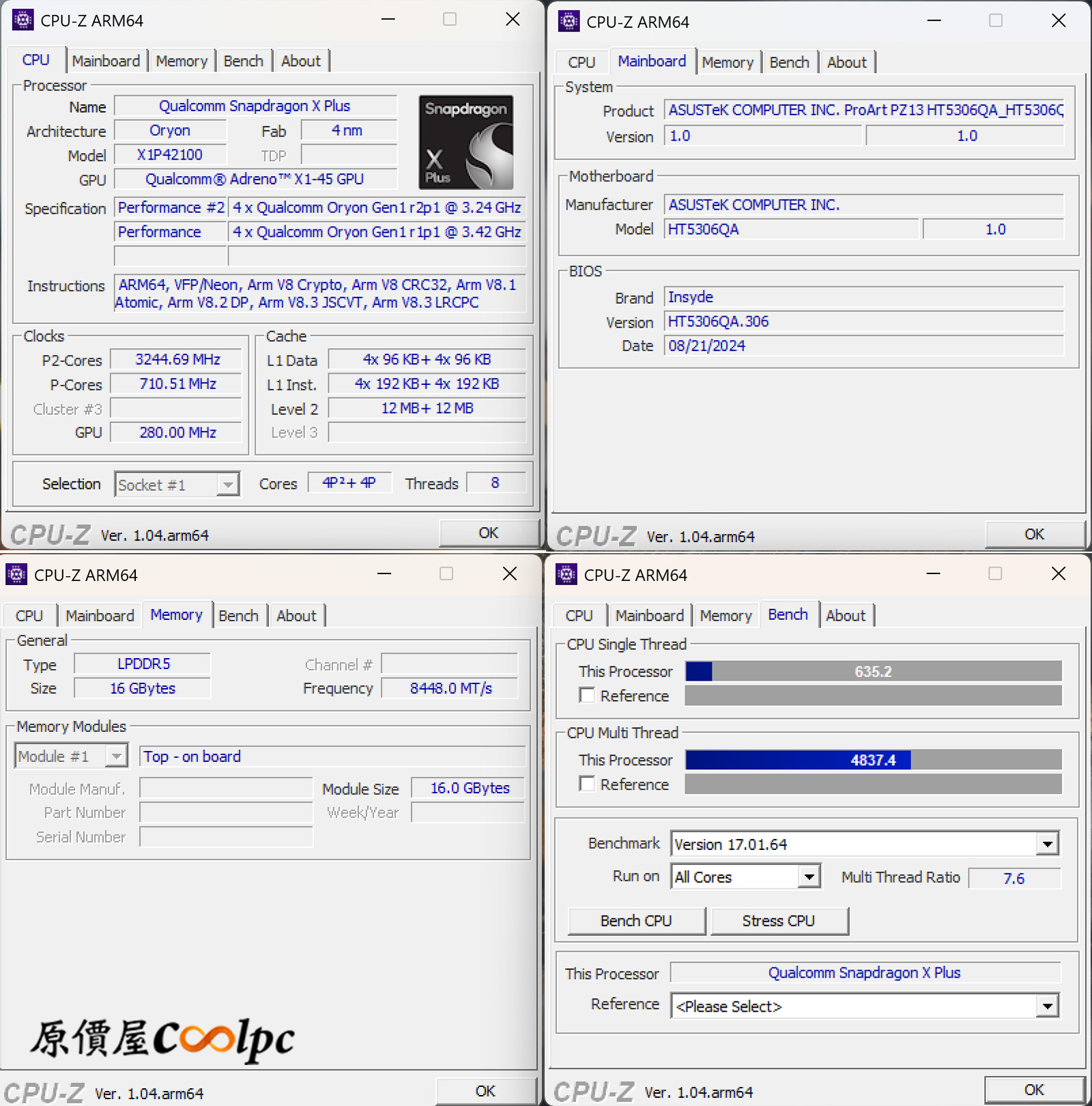Select Mainboard tab in the Bench window
Screen dimensions: 1092x1106
click(x=650, y=615)
